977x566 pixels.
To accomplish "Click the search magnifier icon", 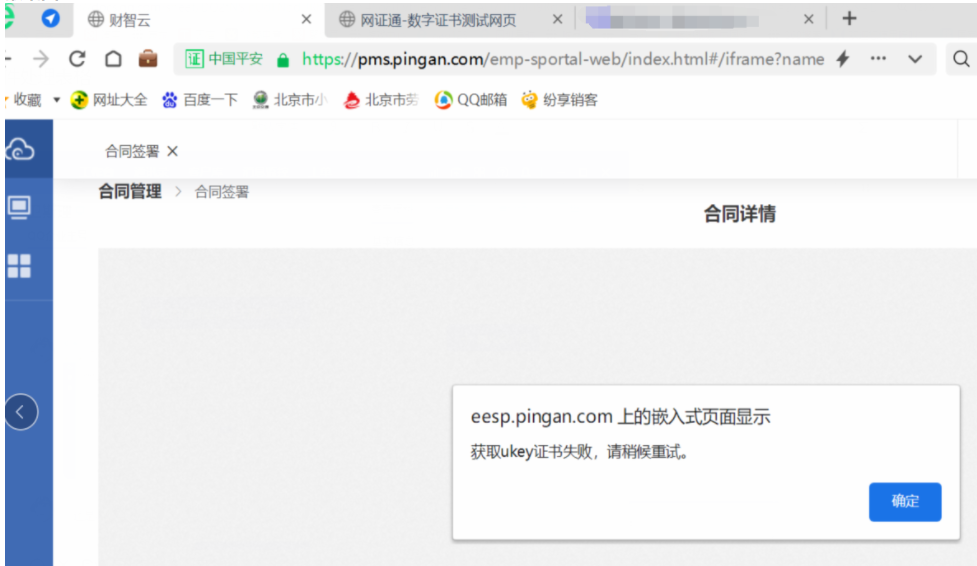I will point(961,59).
